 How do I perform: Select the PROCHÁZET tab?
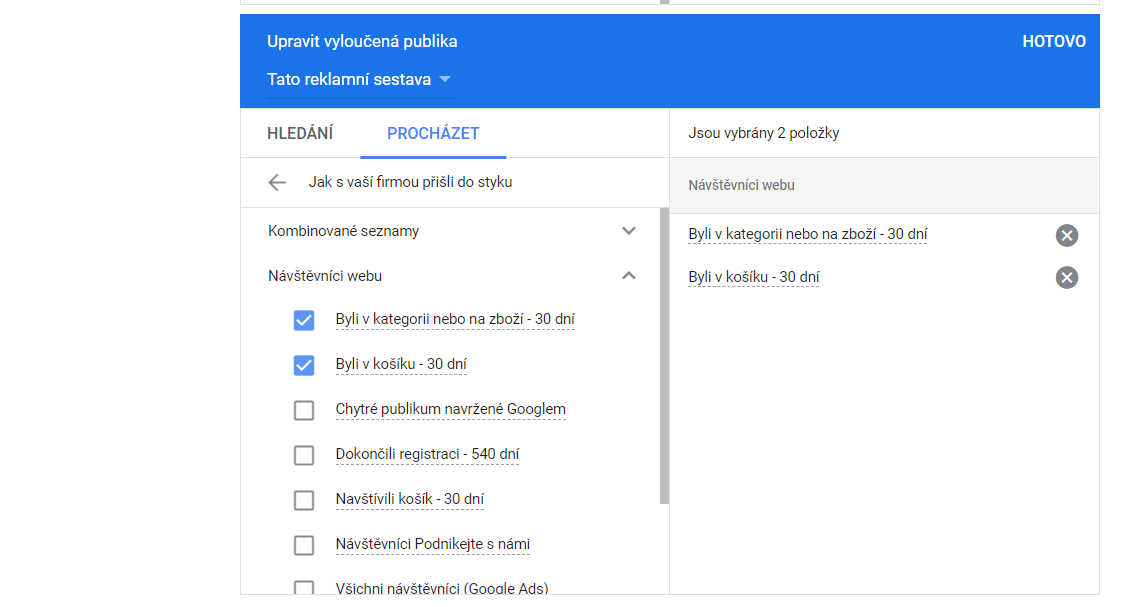click(x=433, y=134)
